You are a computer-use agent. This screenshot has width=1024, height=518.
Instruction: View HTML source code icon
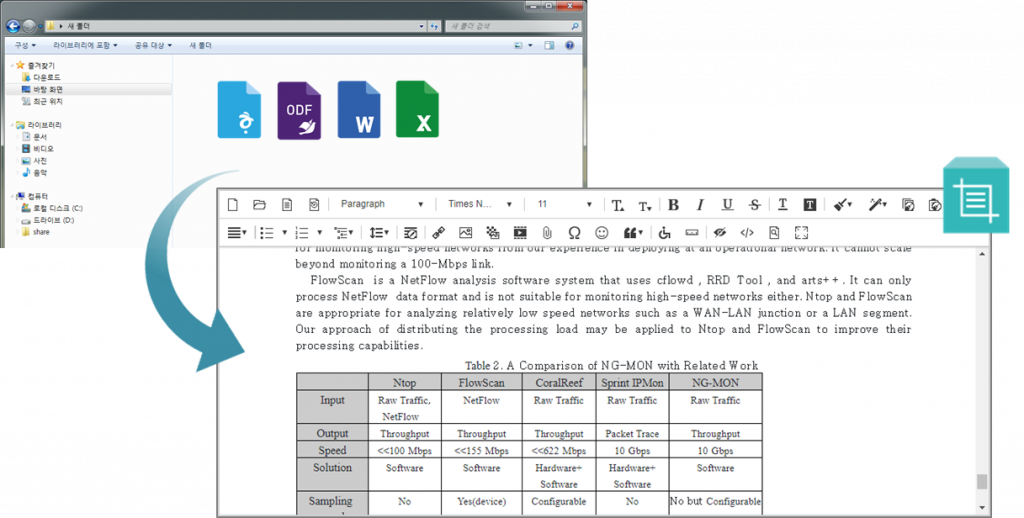[747, 233]
